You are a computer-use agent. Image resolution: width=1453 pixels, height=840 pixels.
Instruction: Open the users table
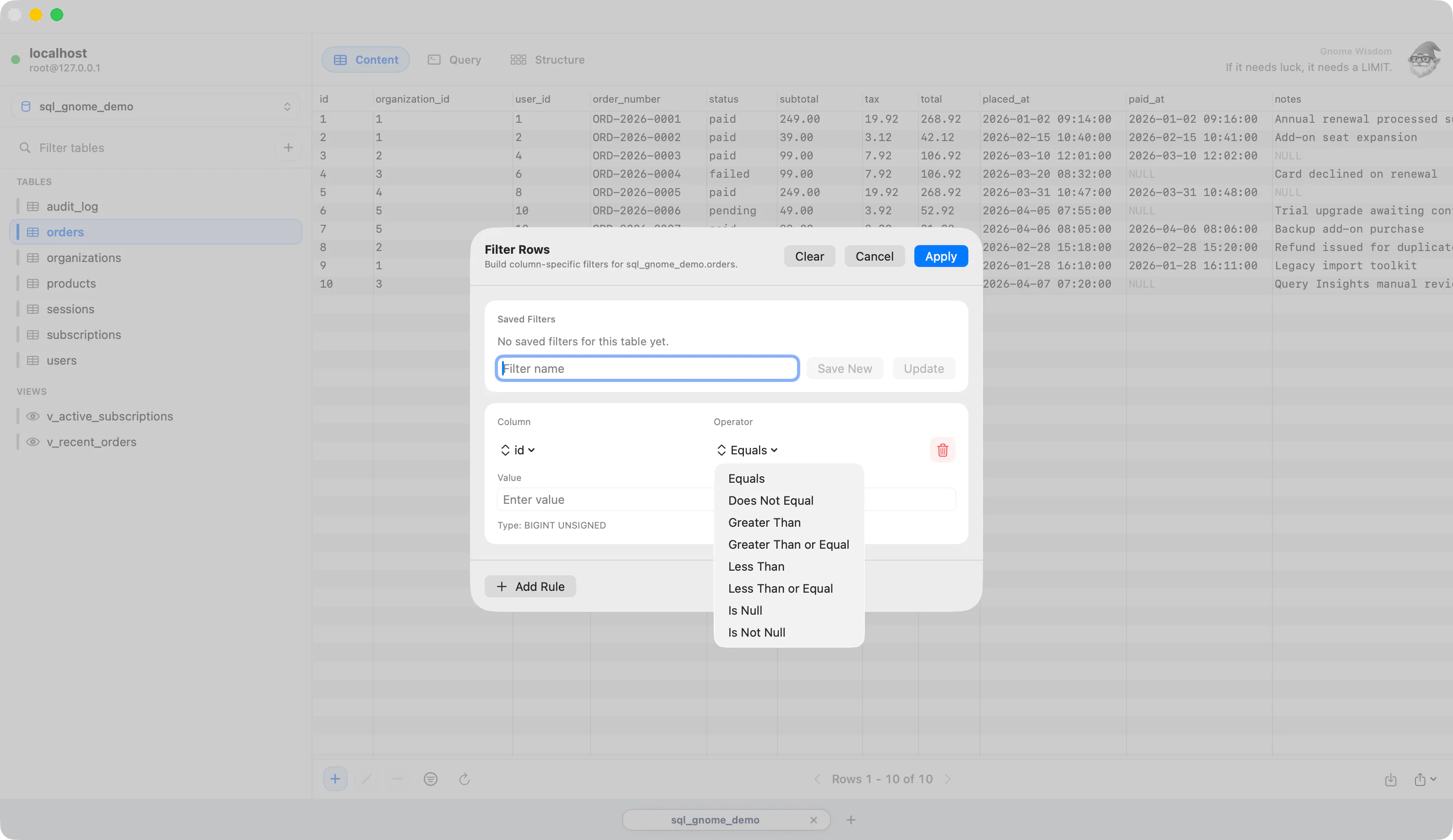(x=156, y=360)
